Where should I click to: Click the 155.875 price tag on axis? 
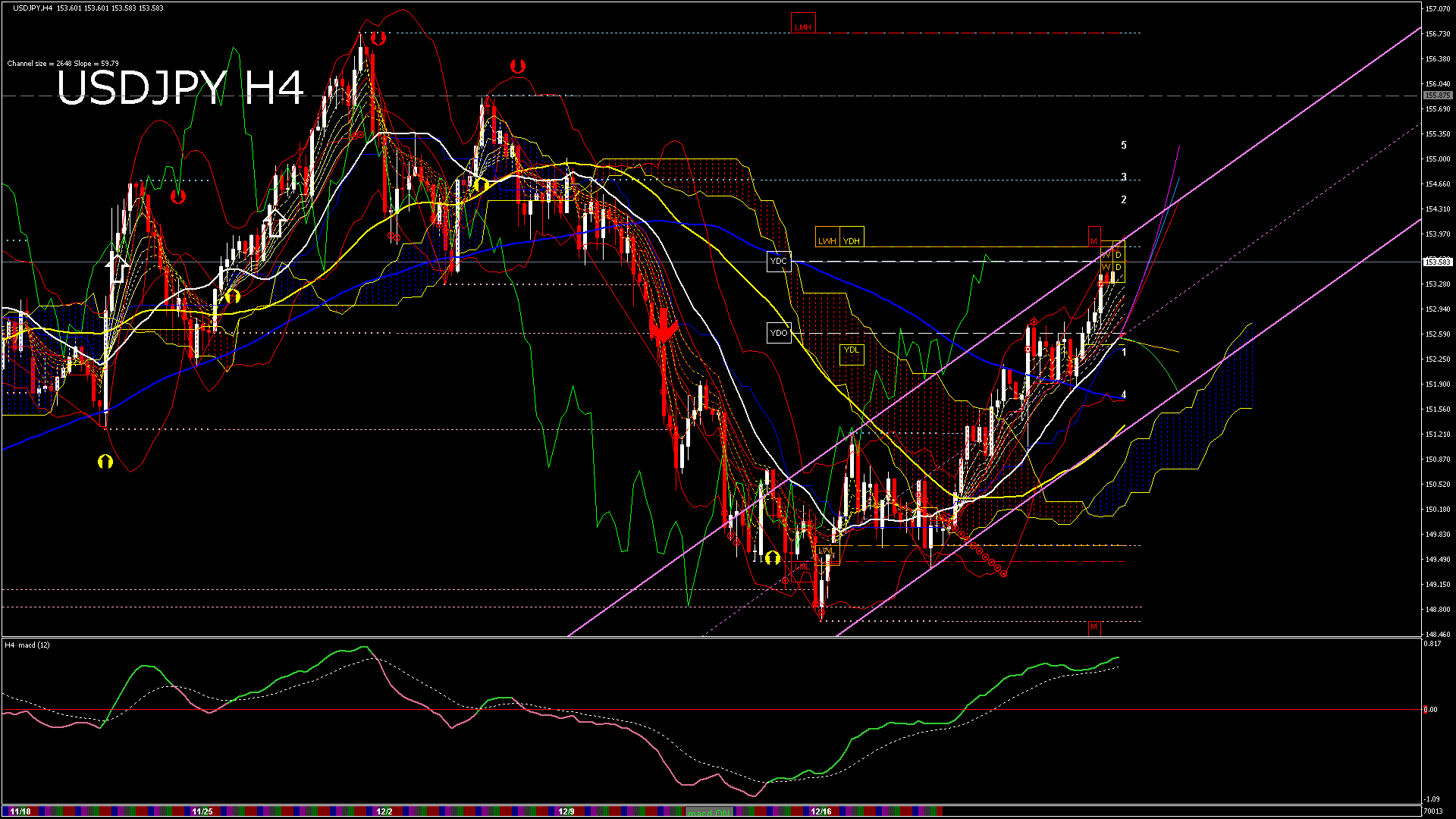(x=1437, y=96)
